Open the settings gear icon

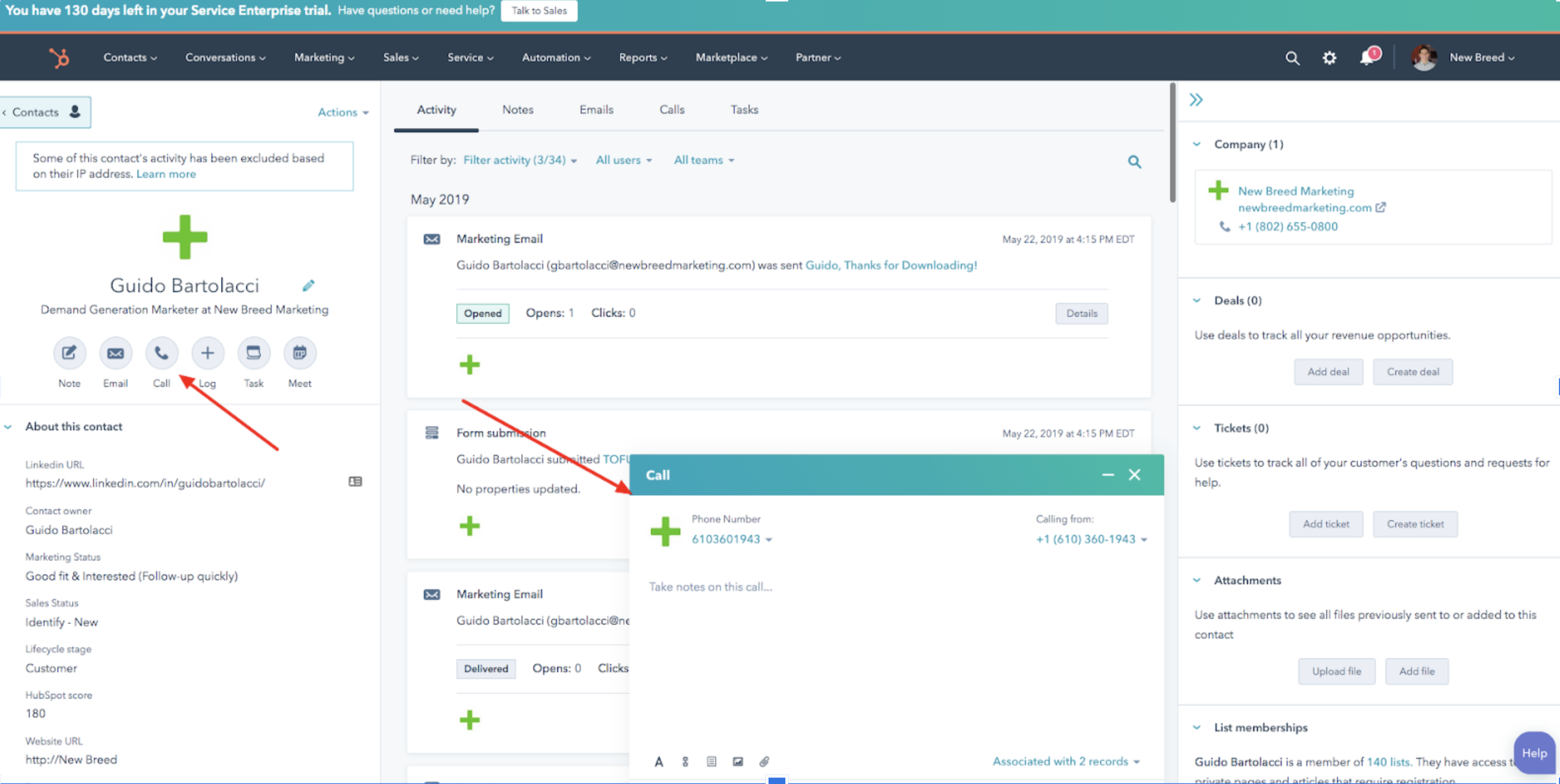pyautogui.click(x=1329, y=58)
